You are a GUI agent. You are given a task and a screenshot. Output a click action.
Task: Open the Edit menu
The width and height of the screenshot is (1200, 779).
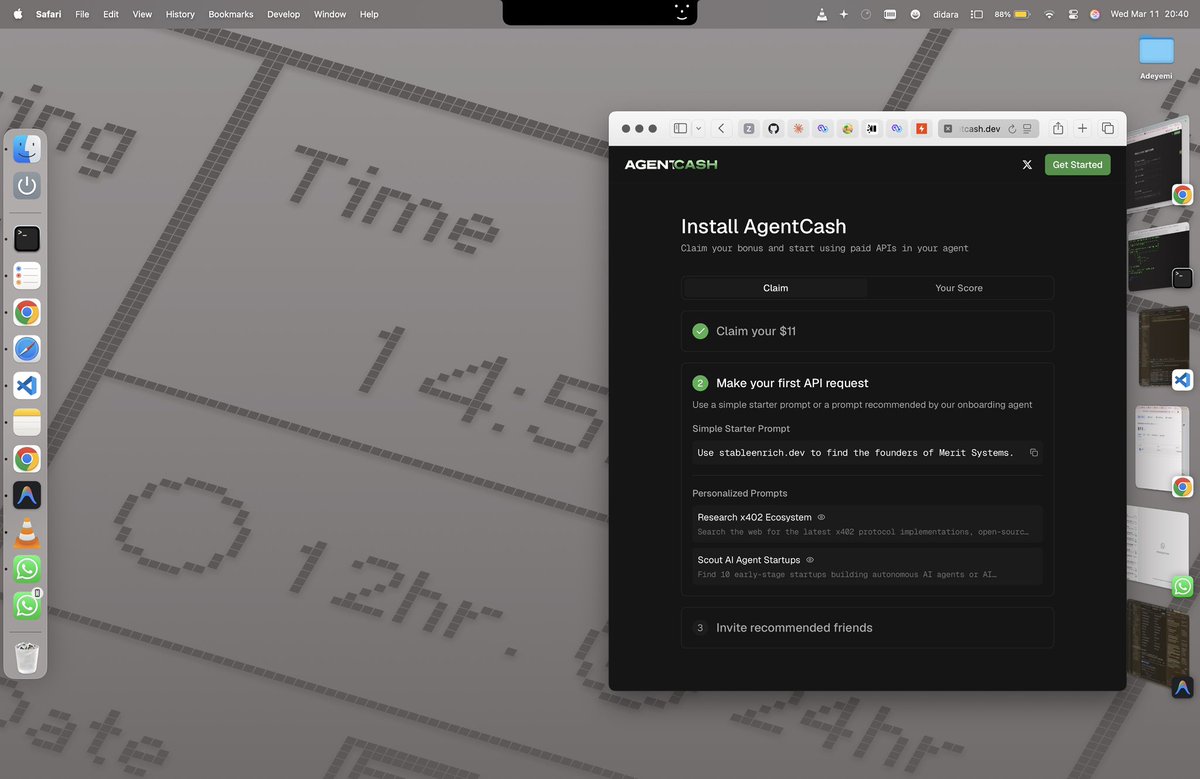point(111,15)
